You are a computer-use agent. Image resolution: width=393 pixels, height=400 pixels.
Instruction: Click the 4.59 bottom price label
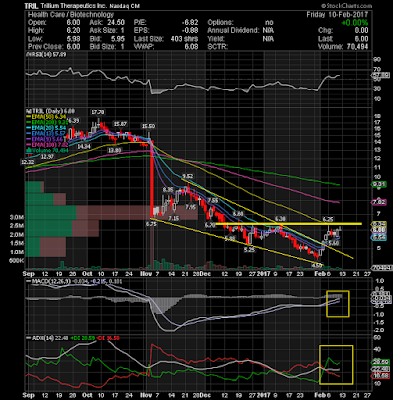pos(316,265)
